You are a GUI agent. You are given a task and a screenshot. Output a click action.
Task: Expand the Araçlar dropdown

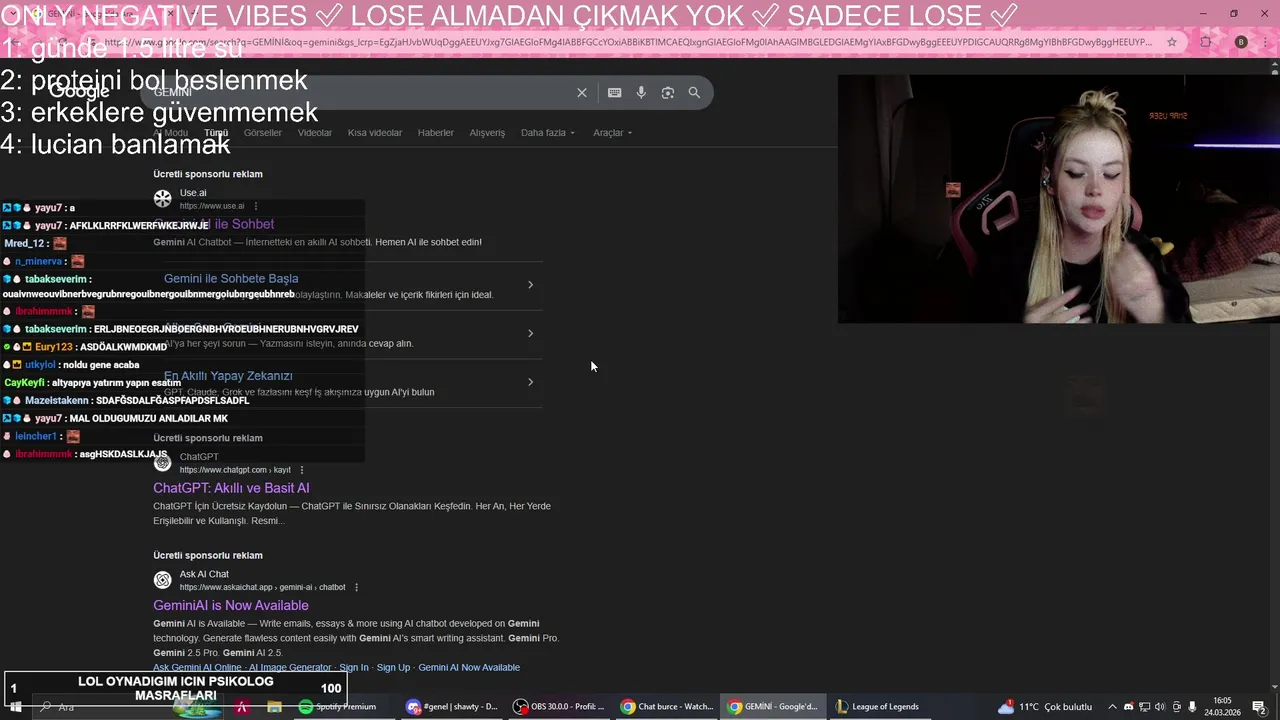pyautogui.click(x=612, y=133)
